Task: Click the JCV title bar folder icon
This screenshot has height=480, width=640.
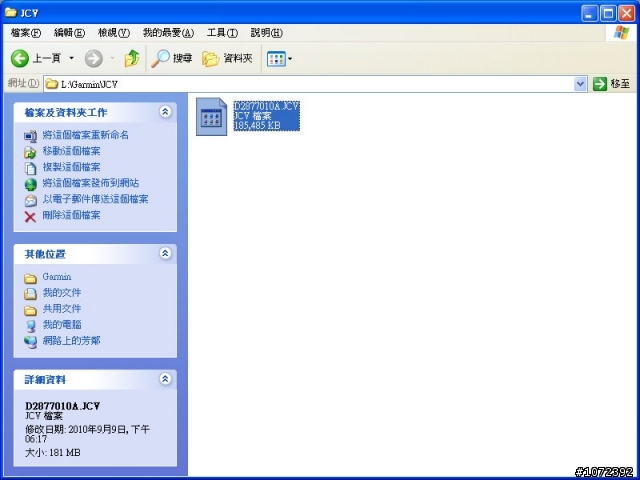Action: 10,13
